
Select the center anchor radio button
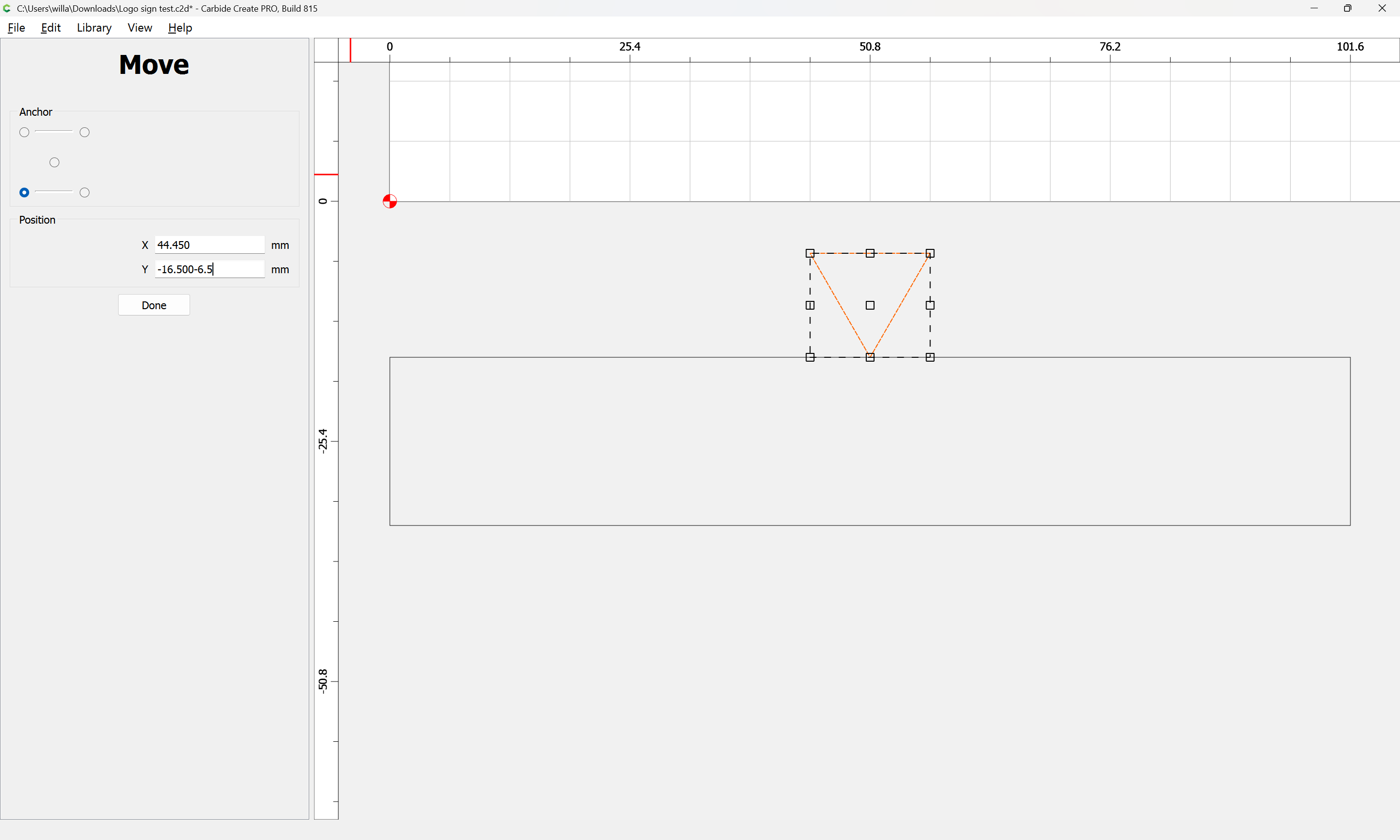54,162
